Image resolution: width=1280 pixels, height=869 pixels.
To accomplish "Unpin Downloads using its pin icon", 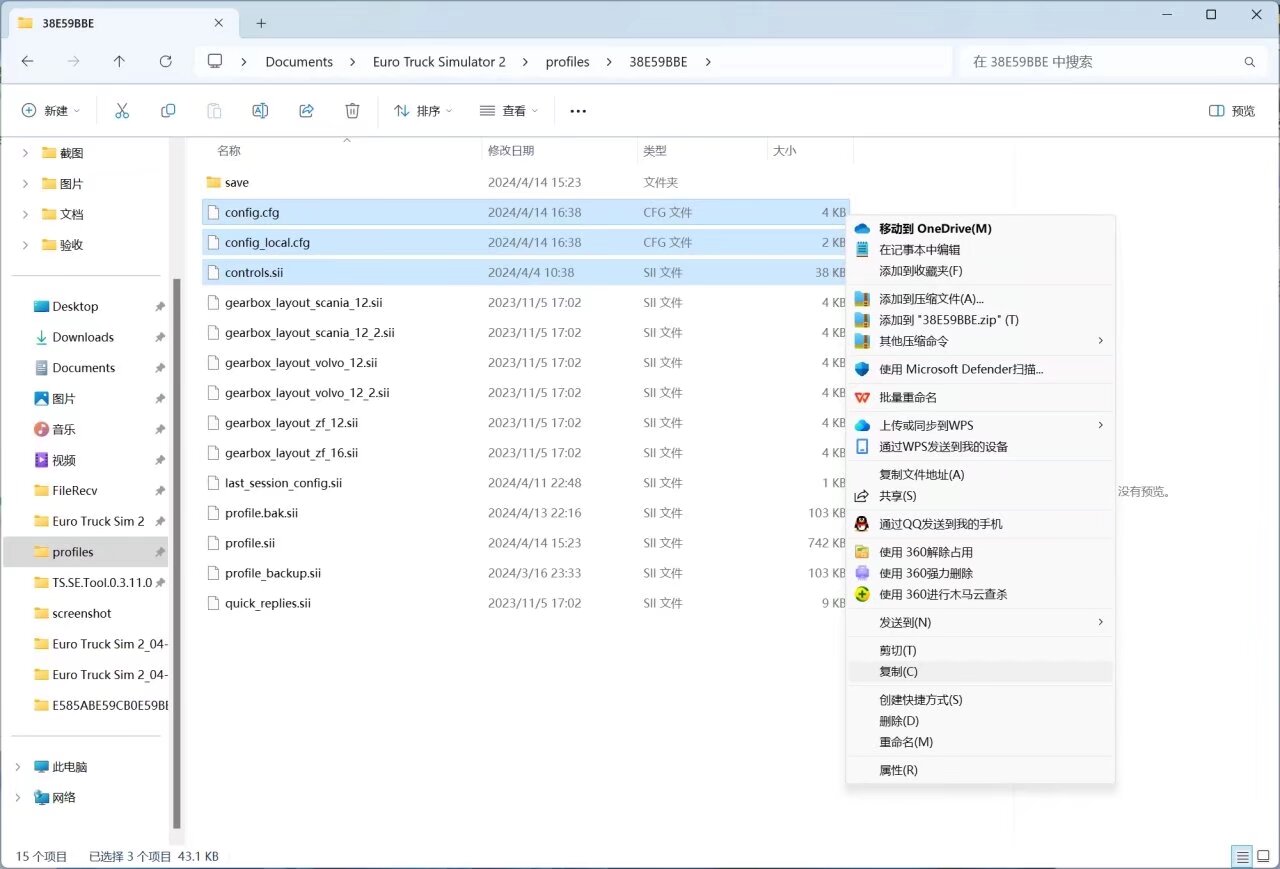I will (x=160, y=338).
